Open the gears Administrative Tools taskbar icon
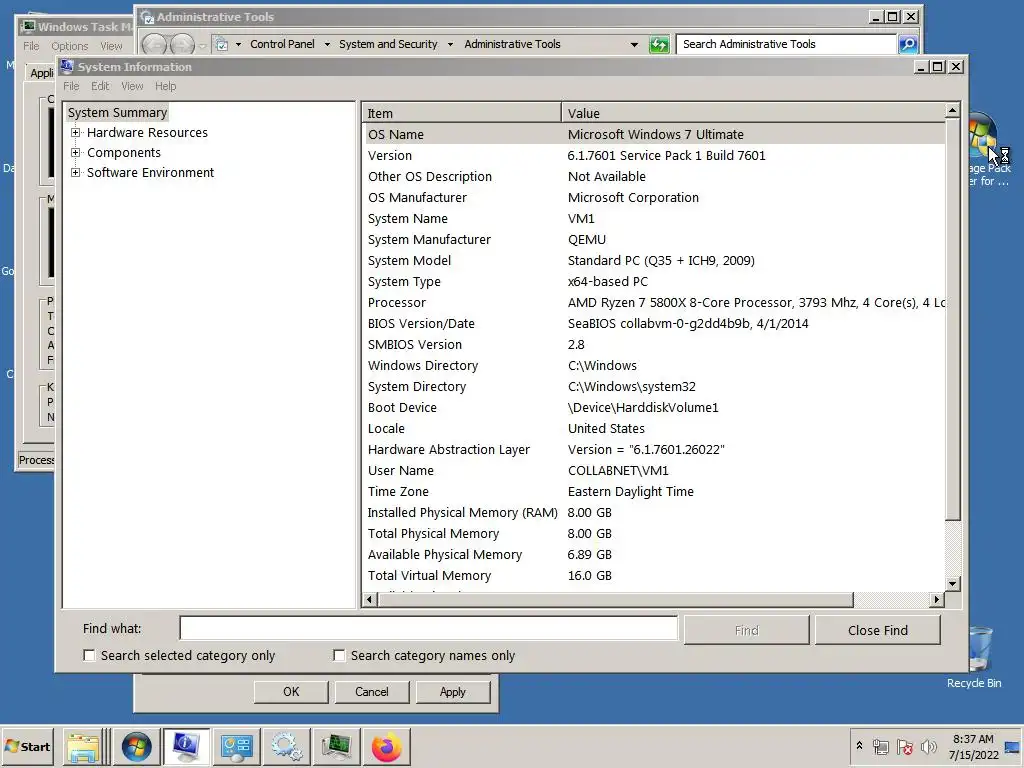Image resolution: width=1024 pixels, height=768 pixels. 286,746
